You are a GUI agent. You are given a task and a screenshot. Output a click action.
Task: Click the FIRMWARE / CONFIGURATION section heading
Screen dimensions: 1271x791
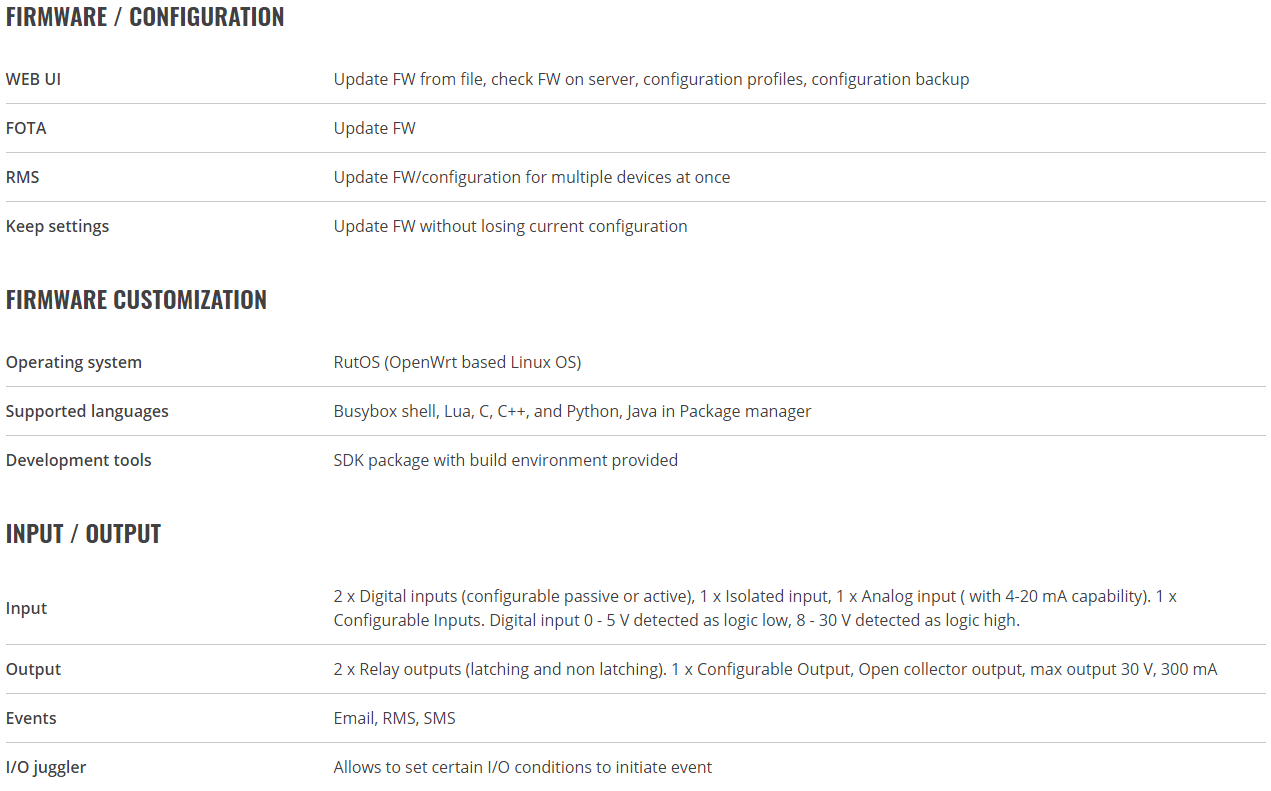[x=145, y=17]
